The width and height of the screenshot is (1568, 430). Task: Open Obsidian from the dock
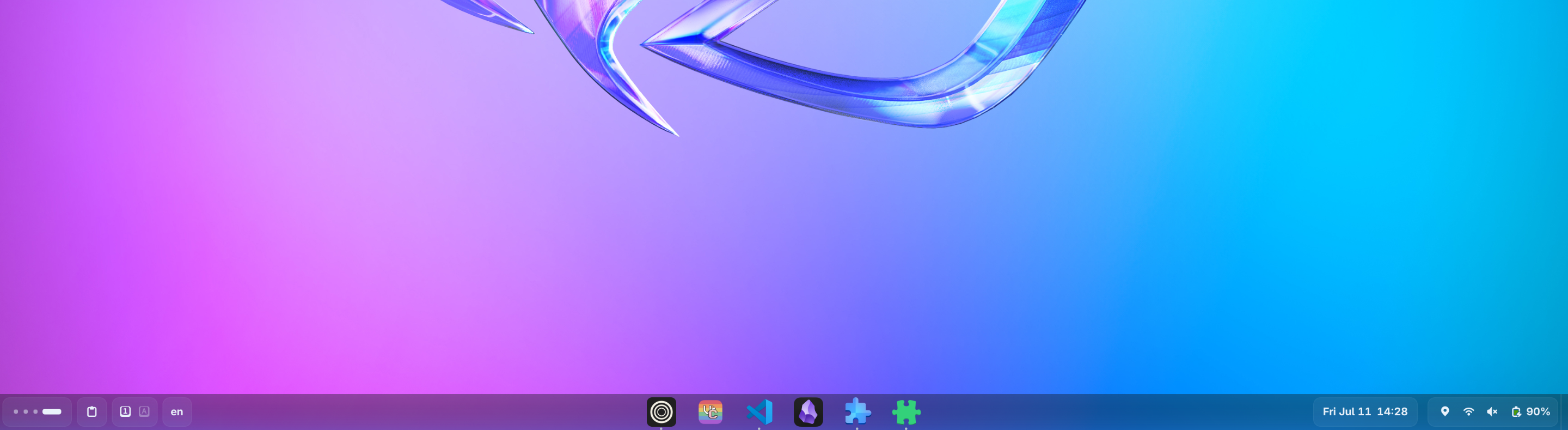point(808,413)
